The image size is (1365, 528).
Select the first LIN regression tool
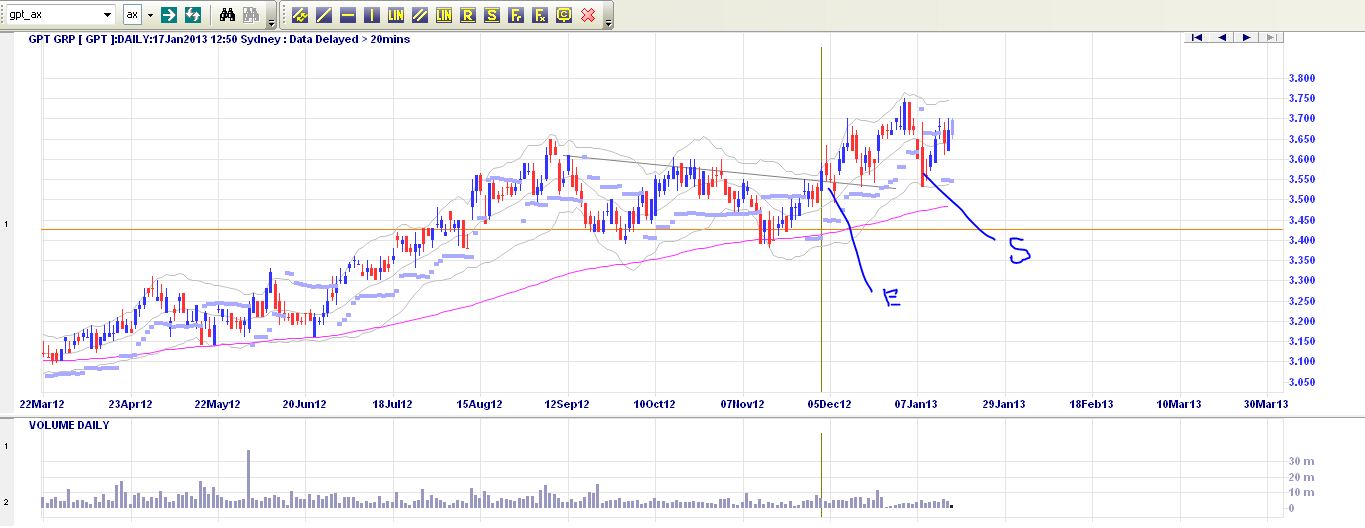coord(396,15)
